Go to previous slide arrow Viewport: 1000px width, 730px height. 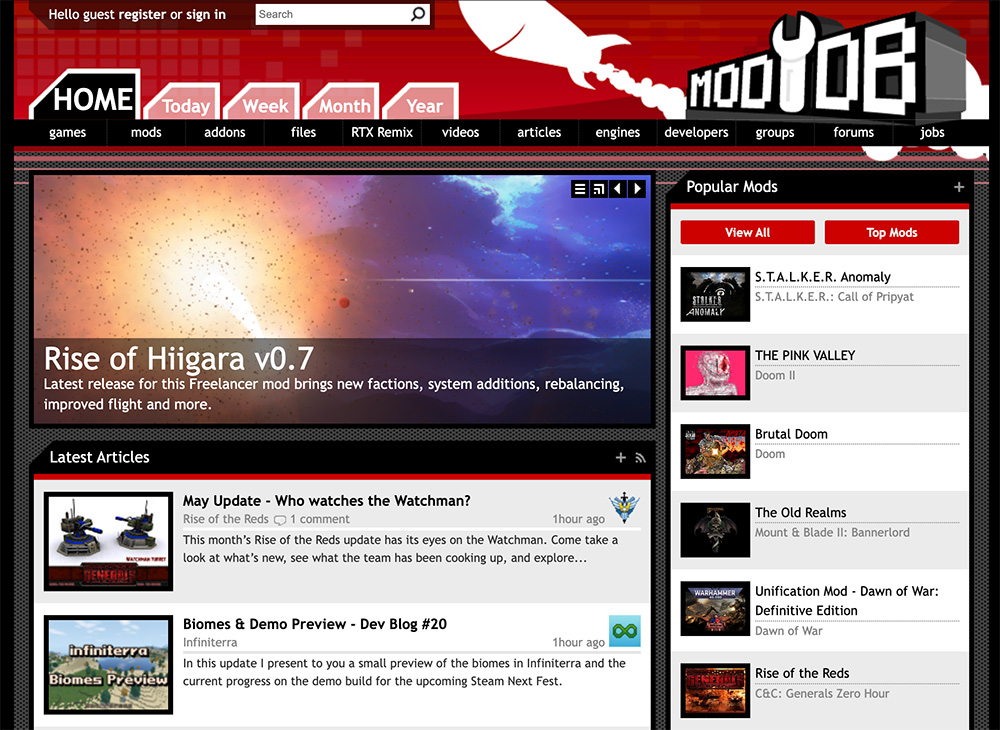(x=618, y=189)
